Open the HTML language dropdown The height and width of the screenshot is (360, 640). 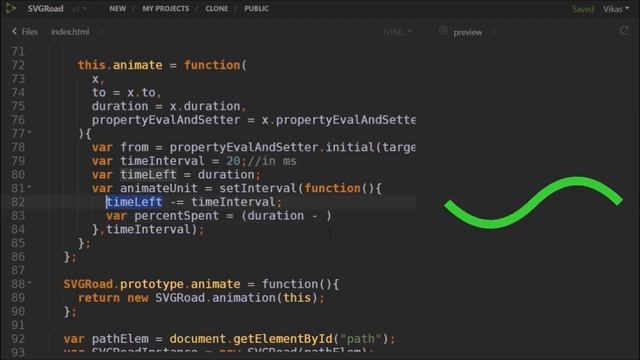click(397, 32)
